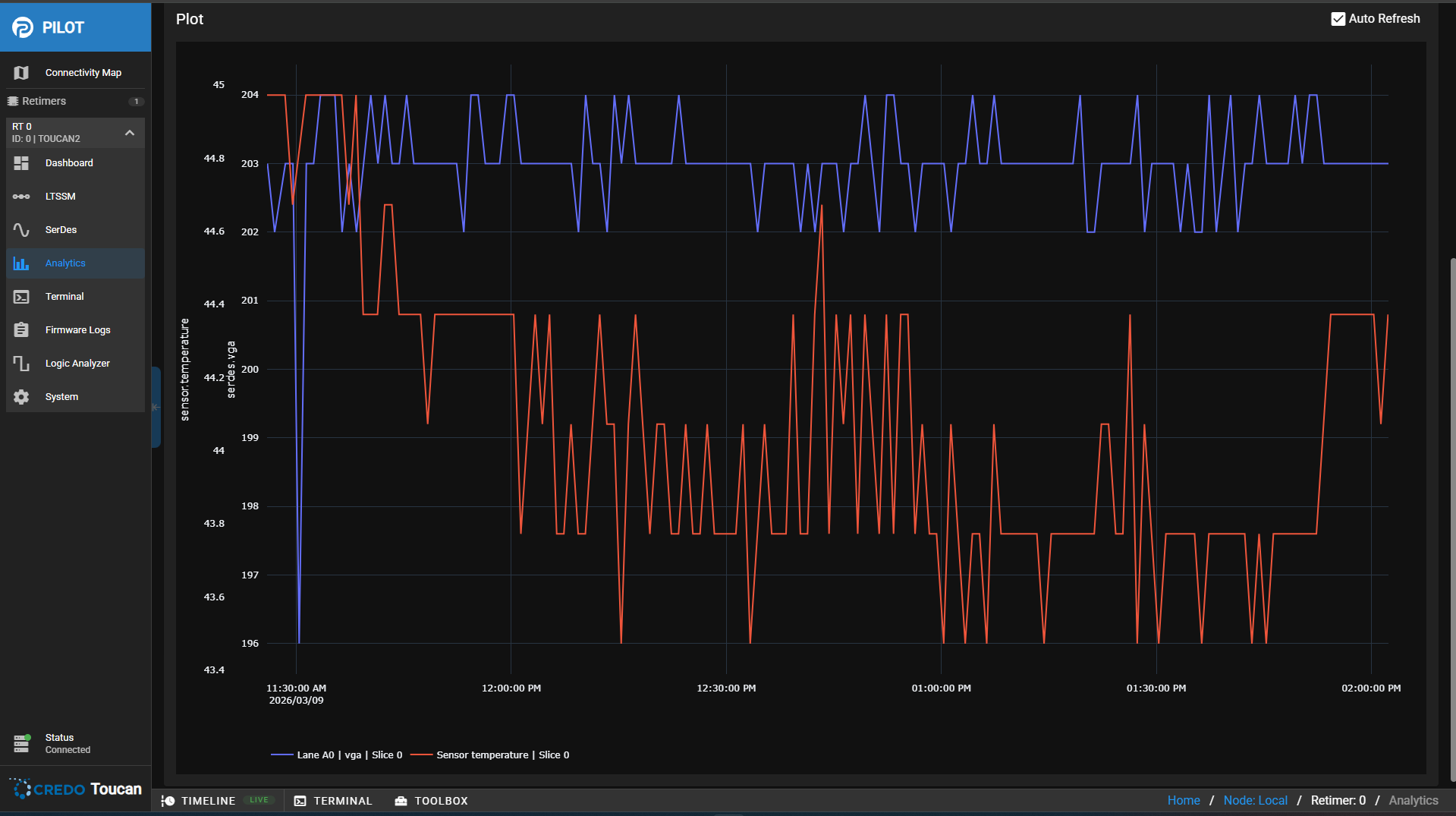Image resolution: width=1456 pixels, height=816 pixels.
Task: Open the Dashboard grid icon
Action: click(x=21, y=163)
